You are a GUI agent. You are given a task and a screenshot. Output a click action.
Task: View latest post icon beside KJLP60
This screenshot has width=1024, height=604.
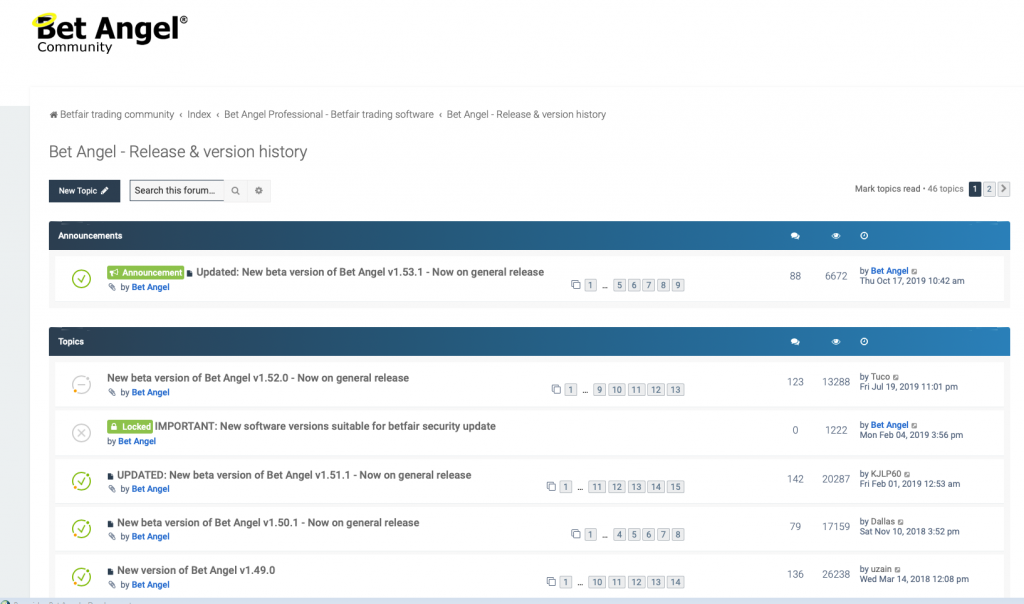point(907,475)
